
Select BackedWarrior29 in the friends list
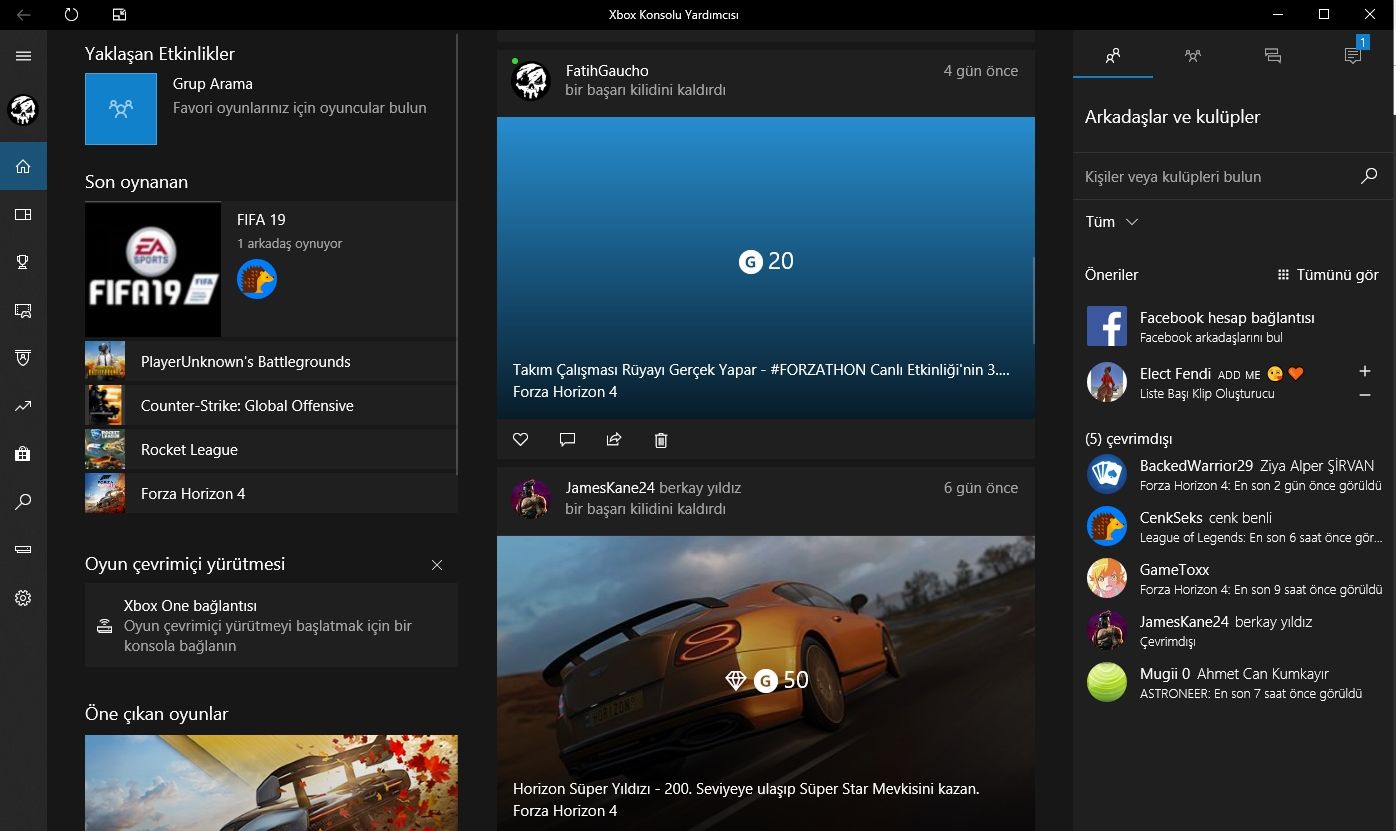[x=1234, y=475]
